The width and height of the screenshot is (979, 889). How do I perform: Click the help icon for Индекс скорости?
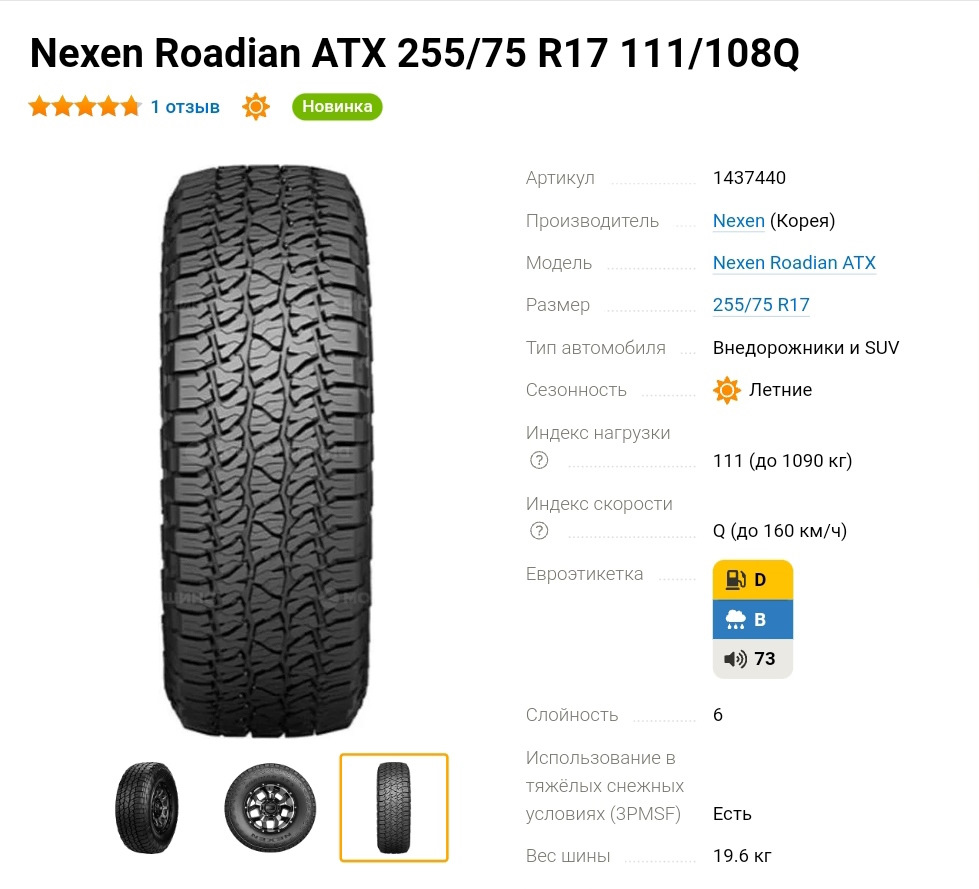pyautogui.click(x=539, y=531)
